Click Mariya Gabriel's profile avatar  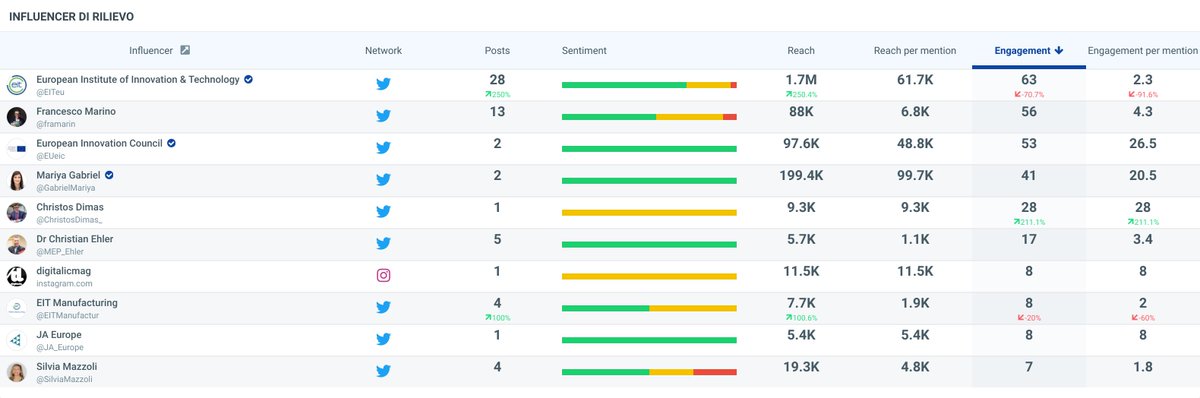click(x=16, y=180)
